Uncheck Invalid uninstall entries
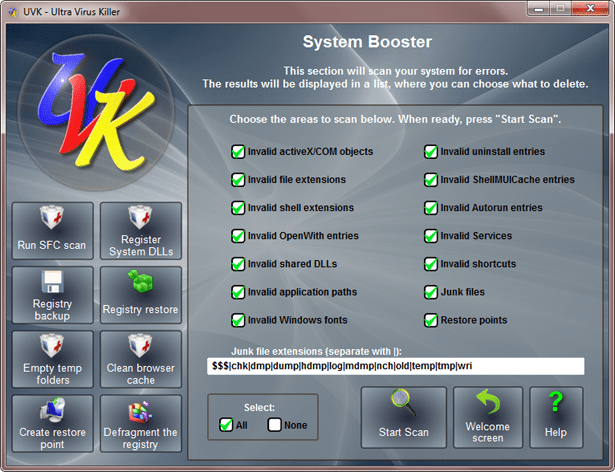Image resolution: width=615 pixels, height=472 pixels. pyautogui.click(x=431, y=151)
